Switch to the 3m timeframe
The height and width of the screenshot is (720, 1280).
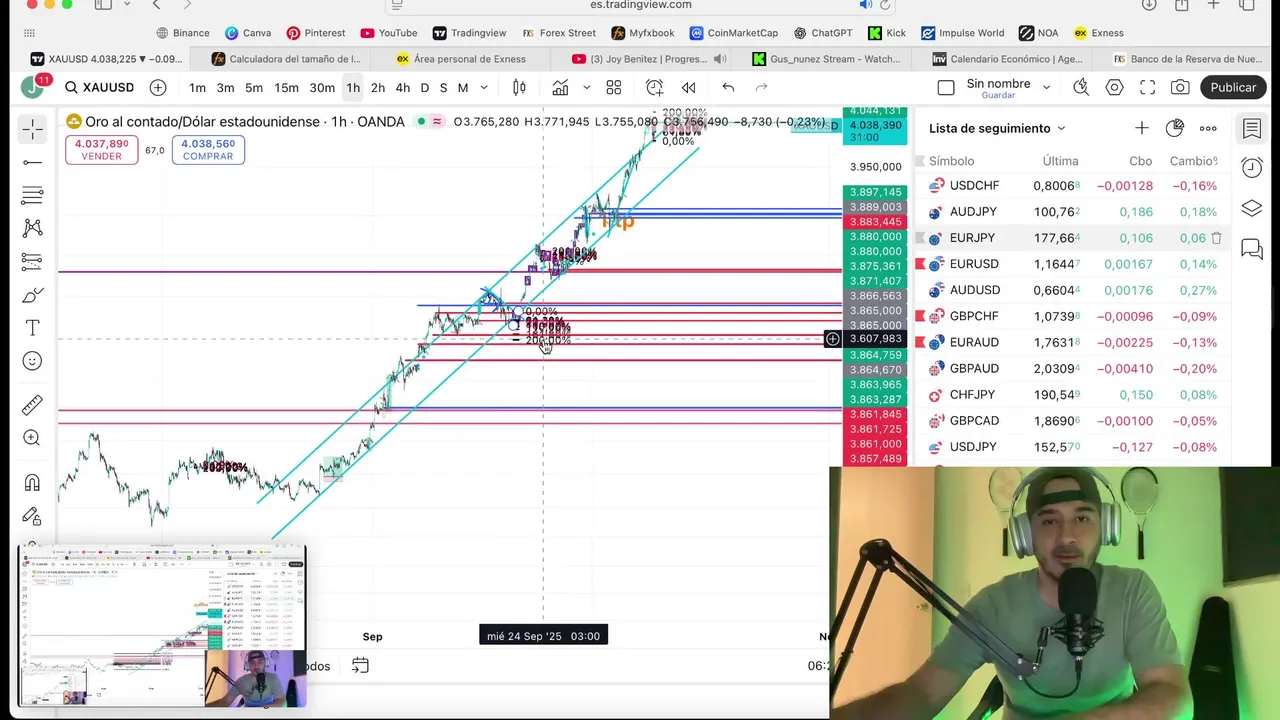[226, 88]
